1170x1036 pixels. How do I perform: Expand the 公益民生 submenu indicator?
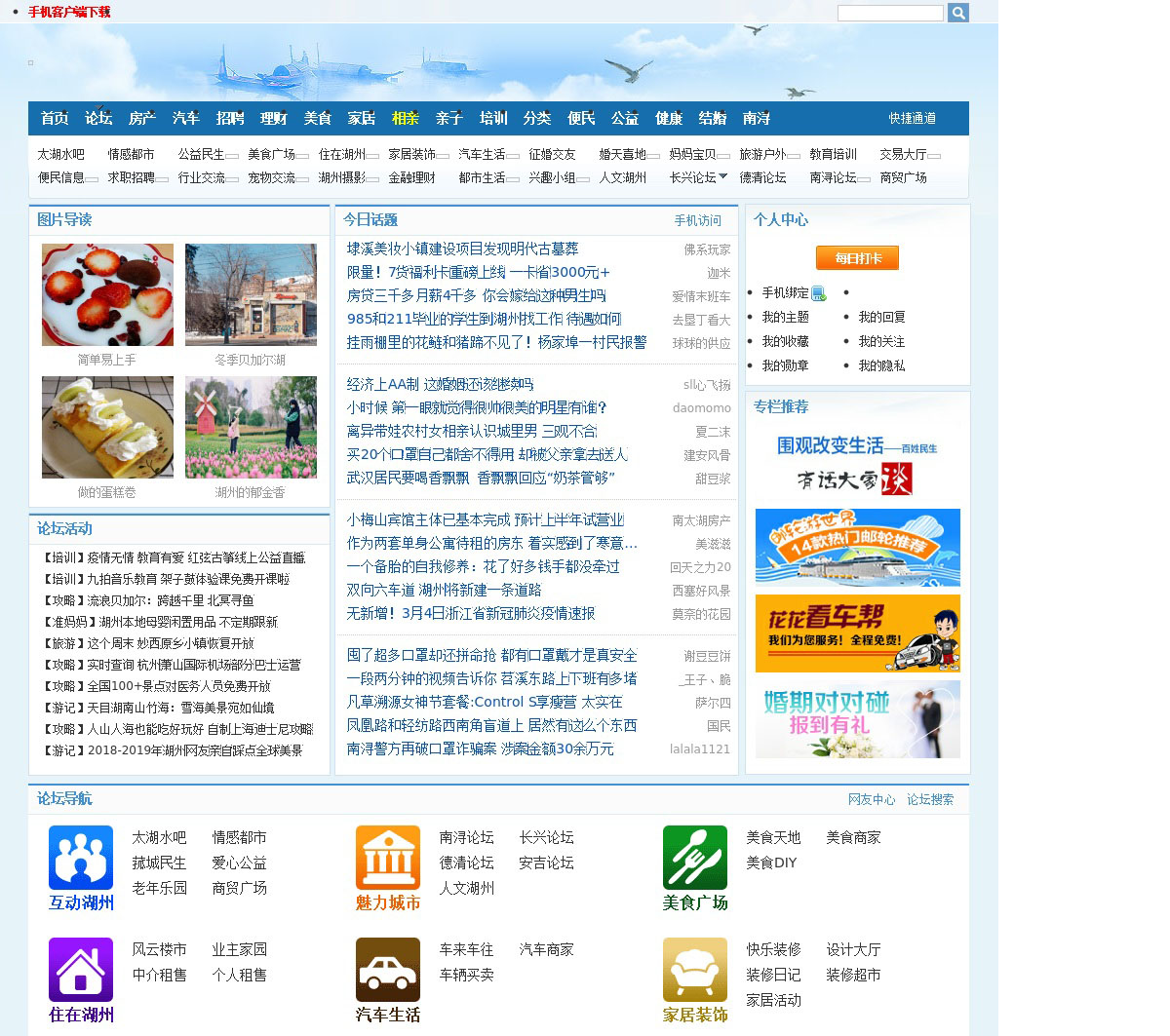tap(232, 155)
